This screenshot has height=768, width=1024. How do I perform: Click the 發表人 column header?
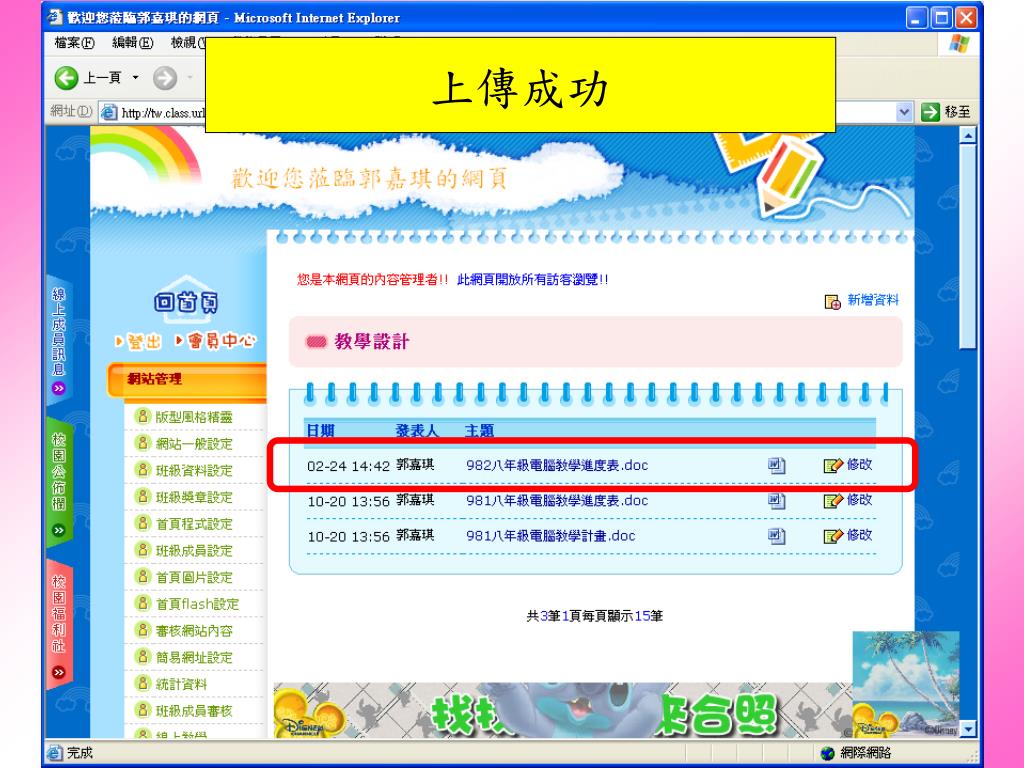tap(417, 431)
